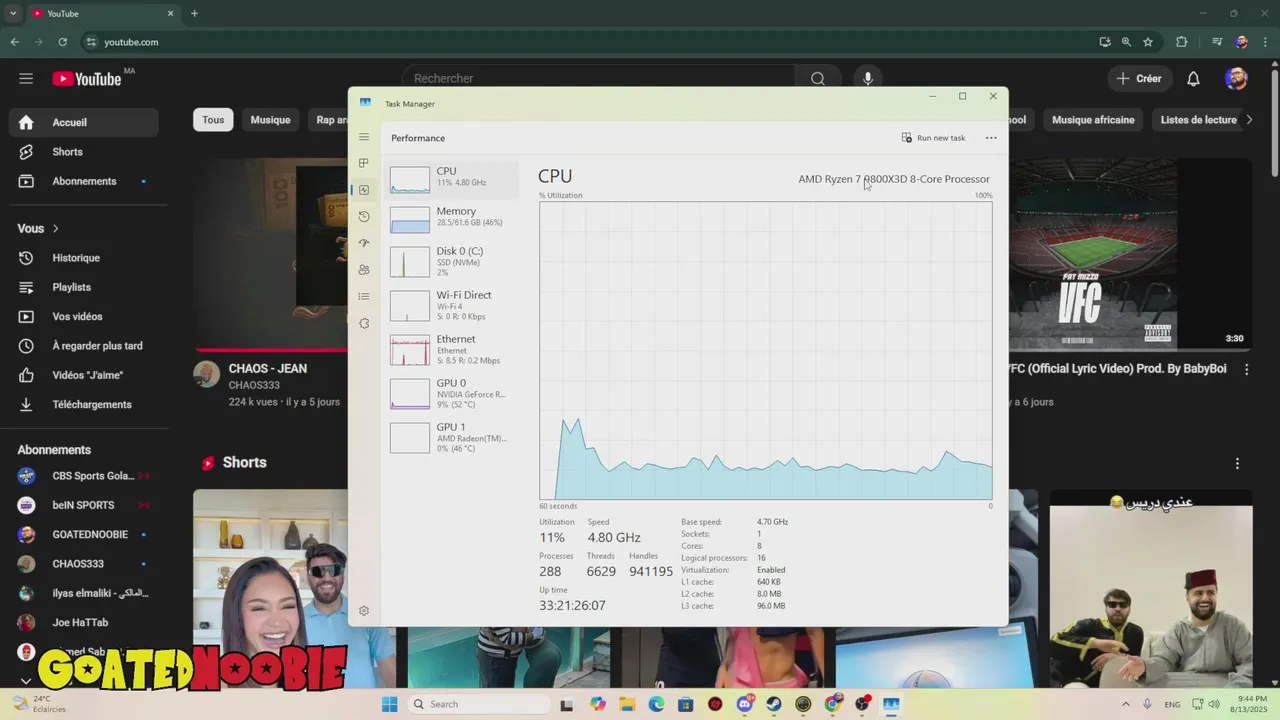Open Abonnements in YouTube sidebar
The height and width of the screenshot is (720, 1280).
84,181
